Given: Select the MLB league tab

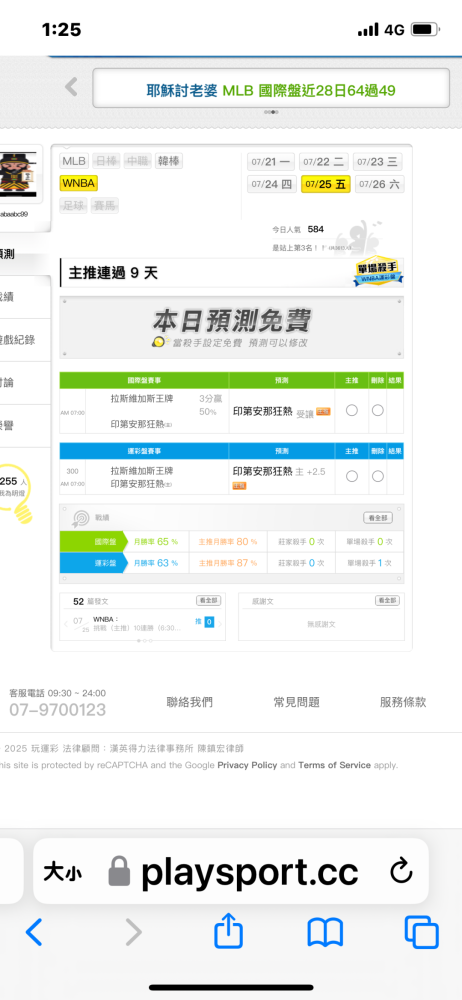Looking at the screenshot, I should tap(74, 161).
